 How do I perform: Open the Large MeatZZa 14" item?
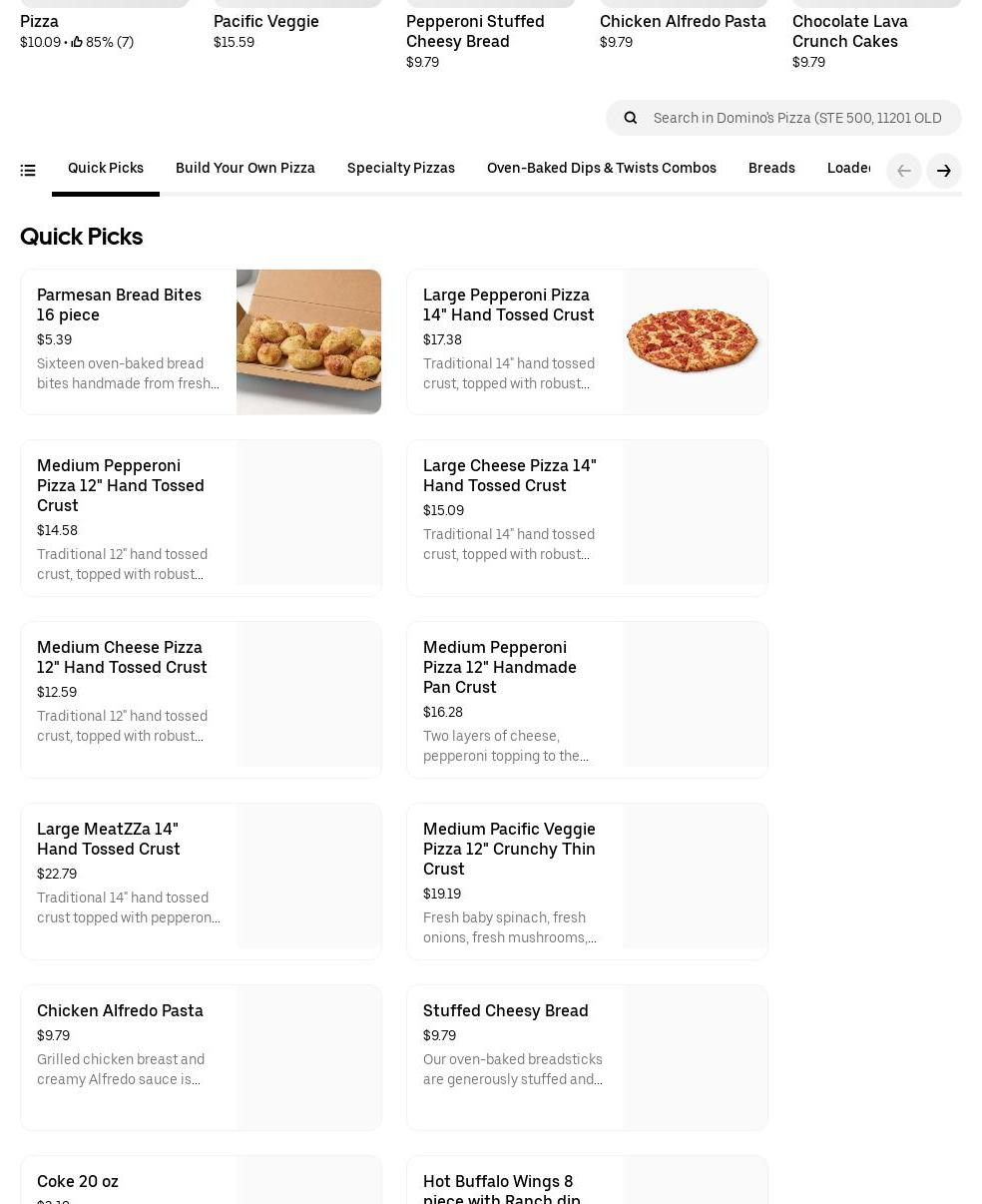(109, 839)
